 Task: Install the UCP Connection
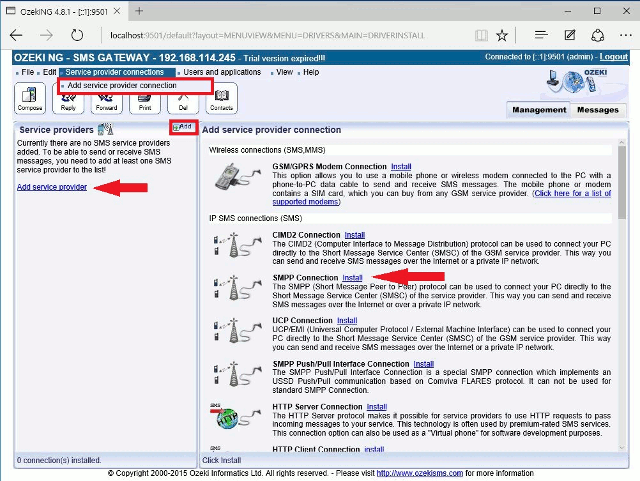click(x=347, y=321)
